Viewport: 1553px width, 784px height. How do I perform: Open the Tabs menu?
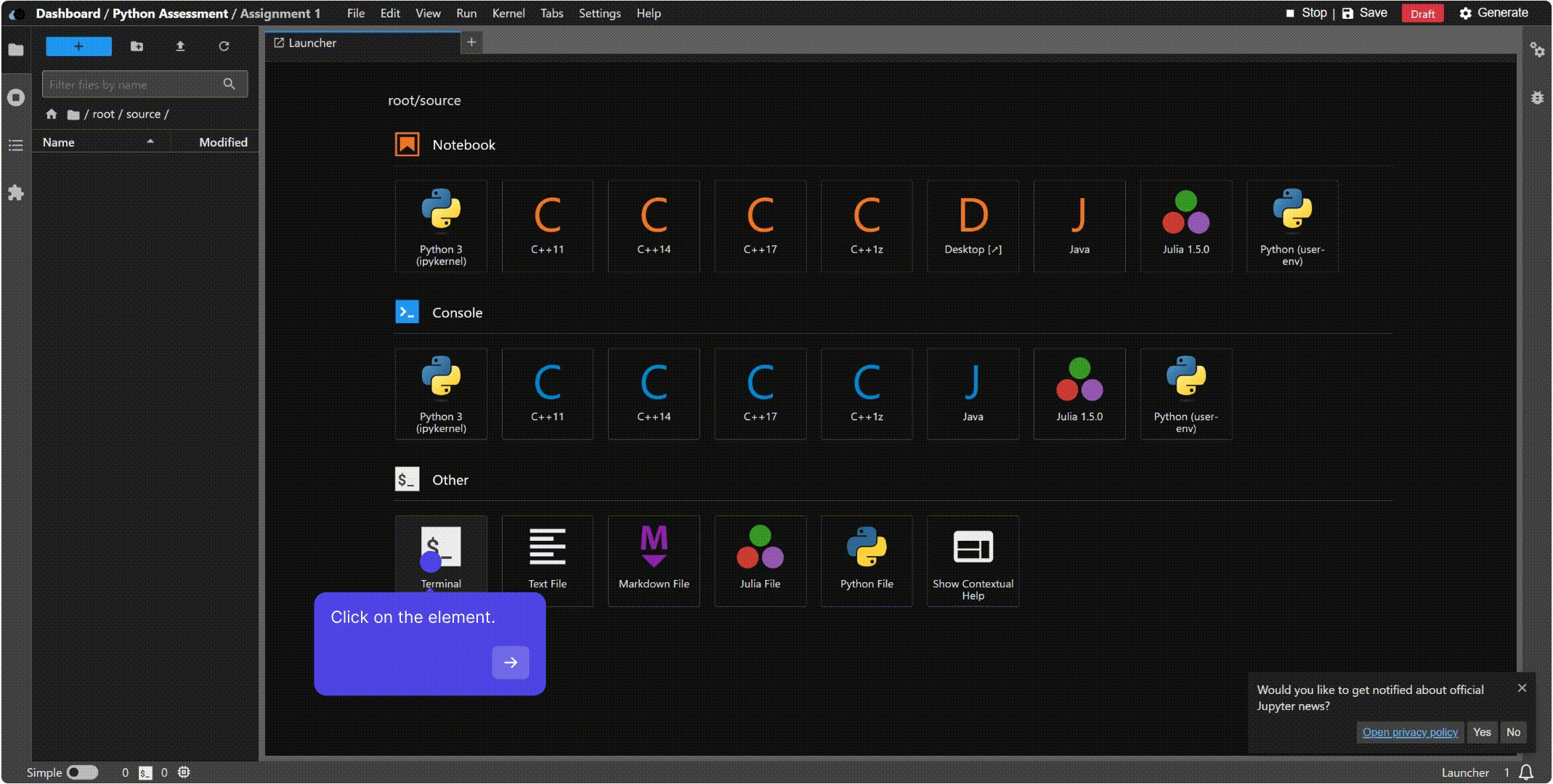click(551, 13)
